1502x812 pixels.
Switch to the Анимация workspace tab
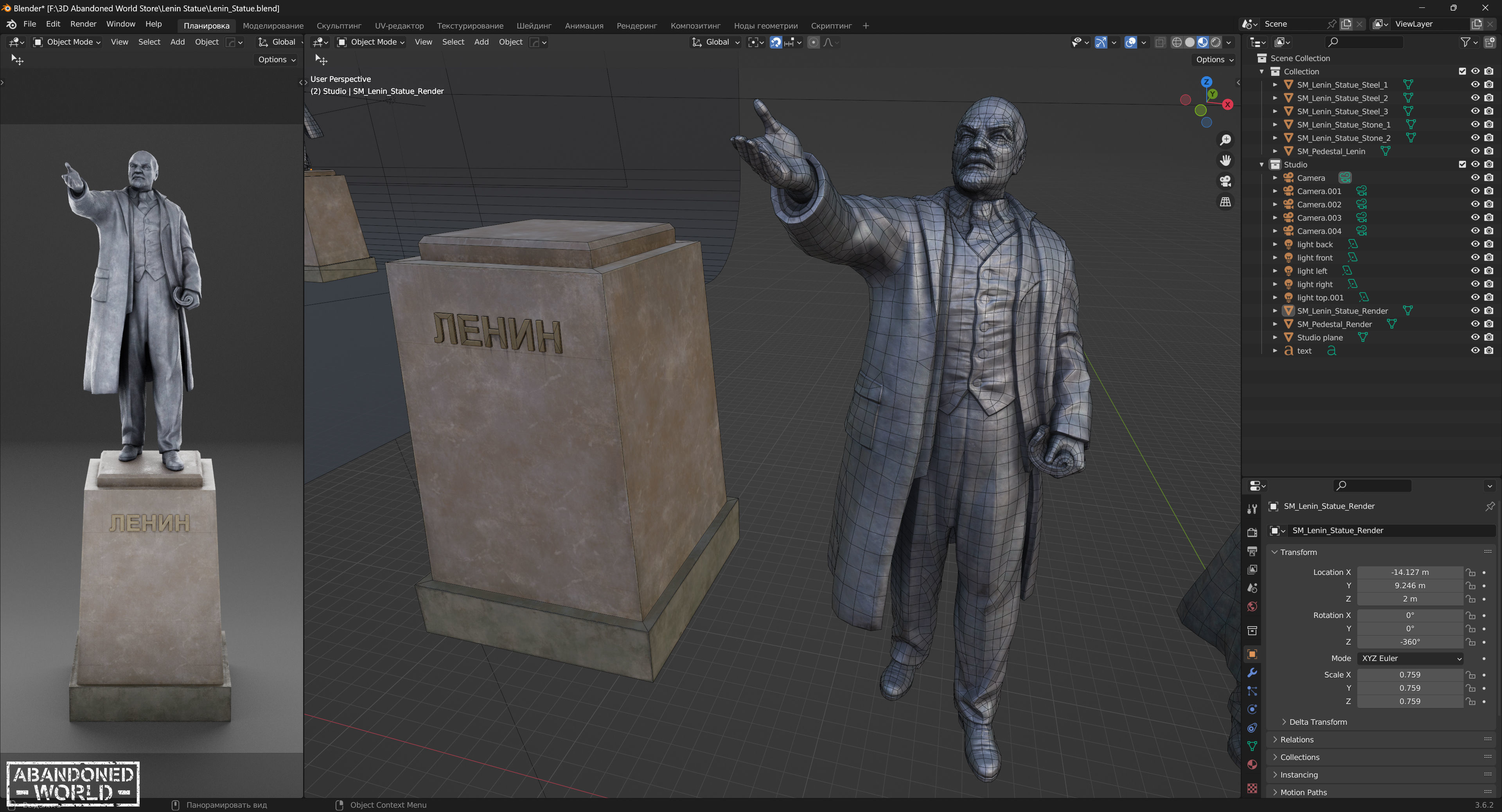(584, 26)
